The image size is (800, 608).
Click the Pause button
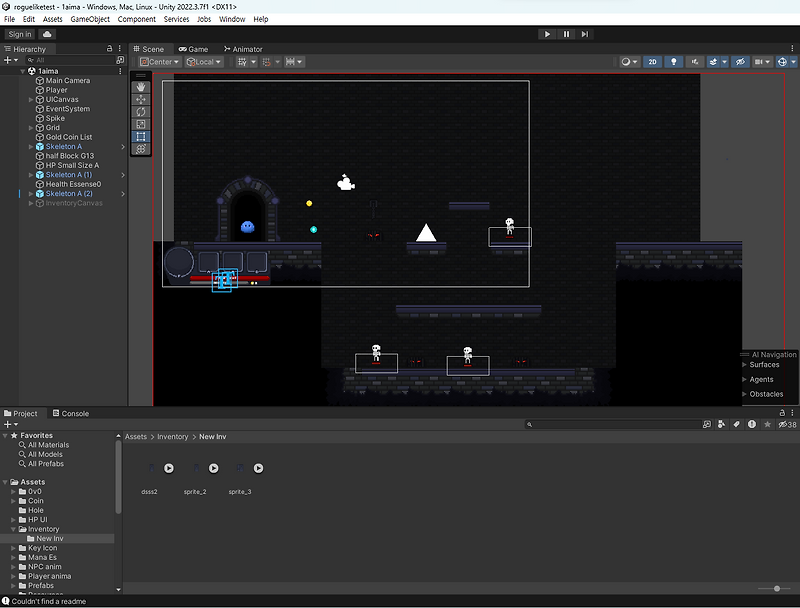point(566,34)
